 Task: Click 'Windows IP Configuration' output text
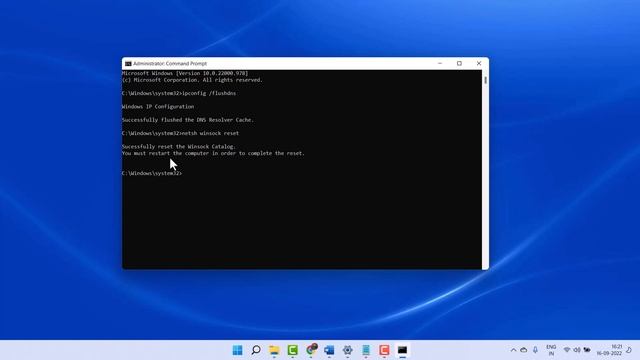coord(158,107)
